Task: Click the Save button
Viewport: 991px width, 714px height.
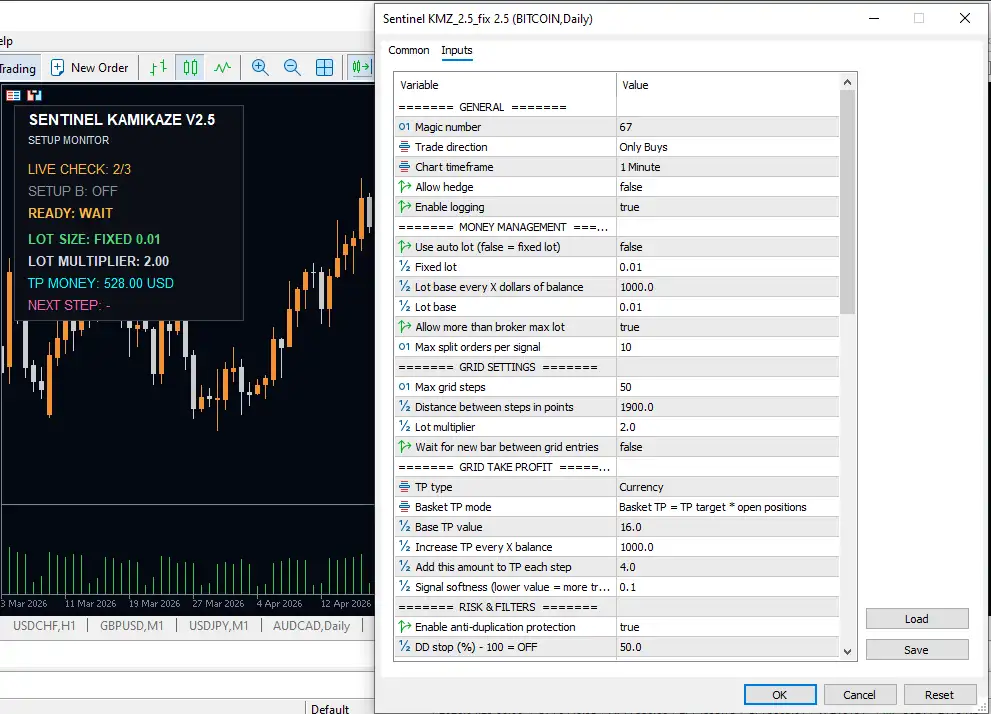Action: 916,650
